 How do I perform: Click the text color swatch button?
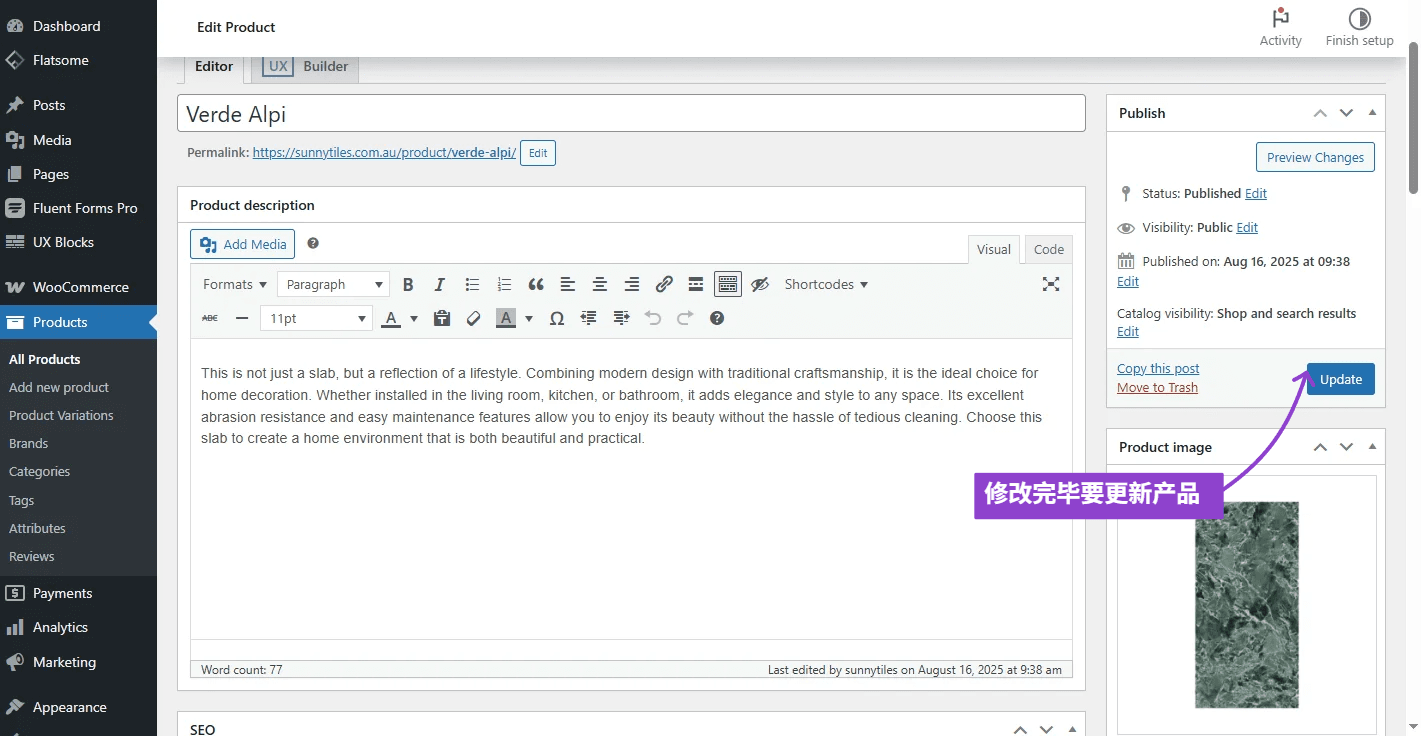[x=391, y=319]
